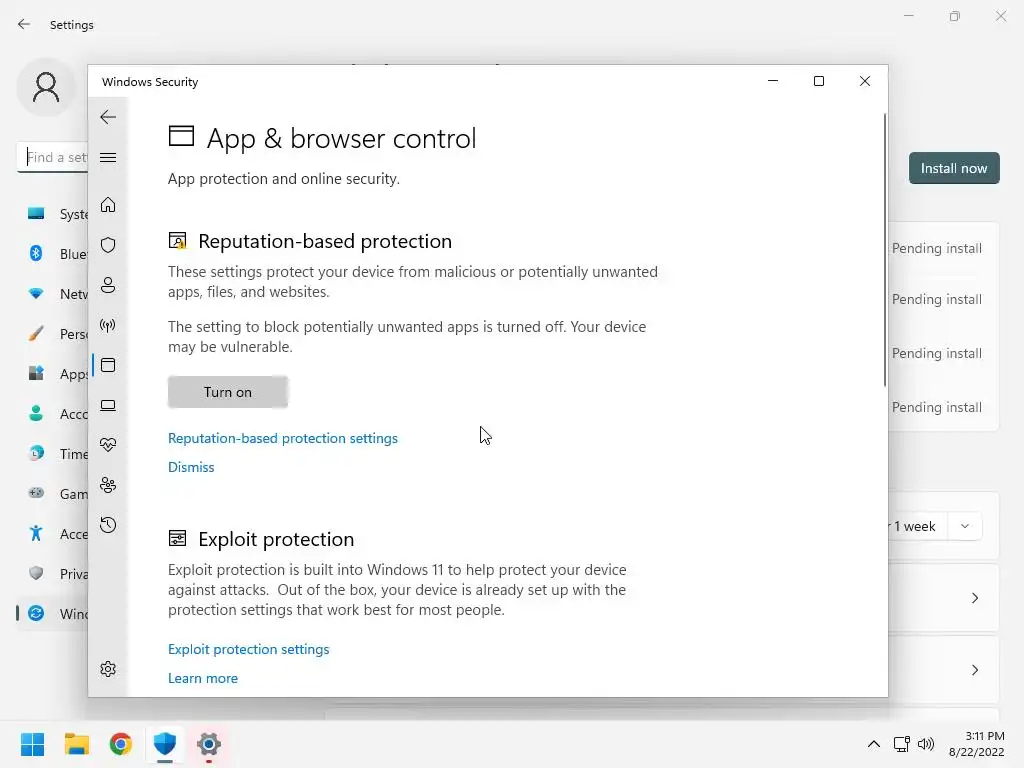
Task: Open the hamburger navigation menu in Windows Security
Action: 108,157
